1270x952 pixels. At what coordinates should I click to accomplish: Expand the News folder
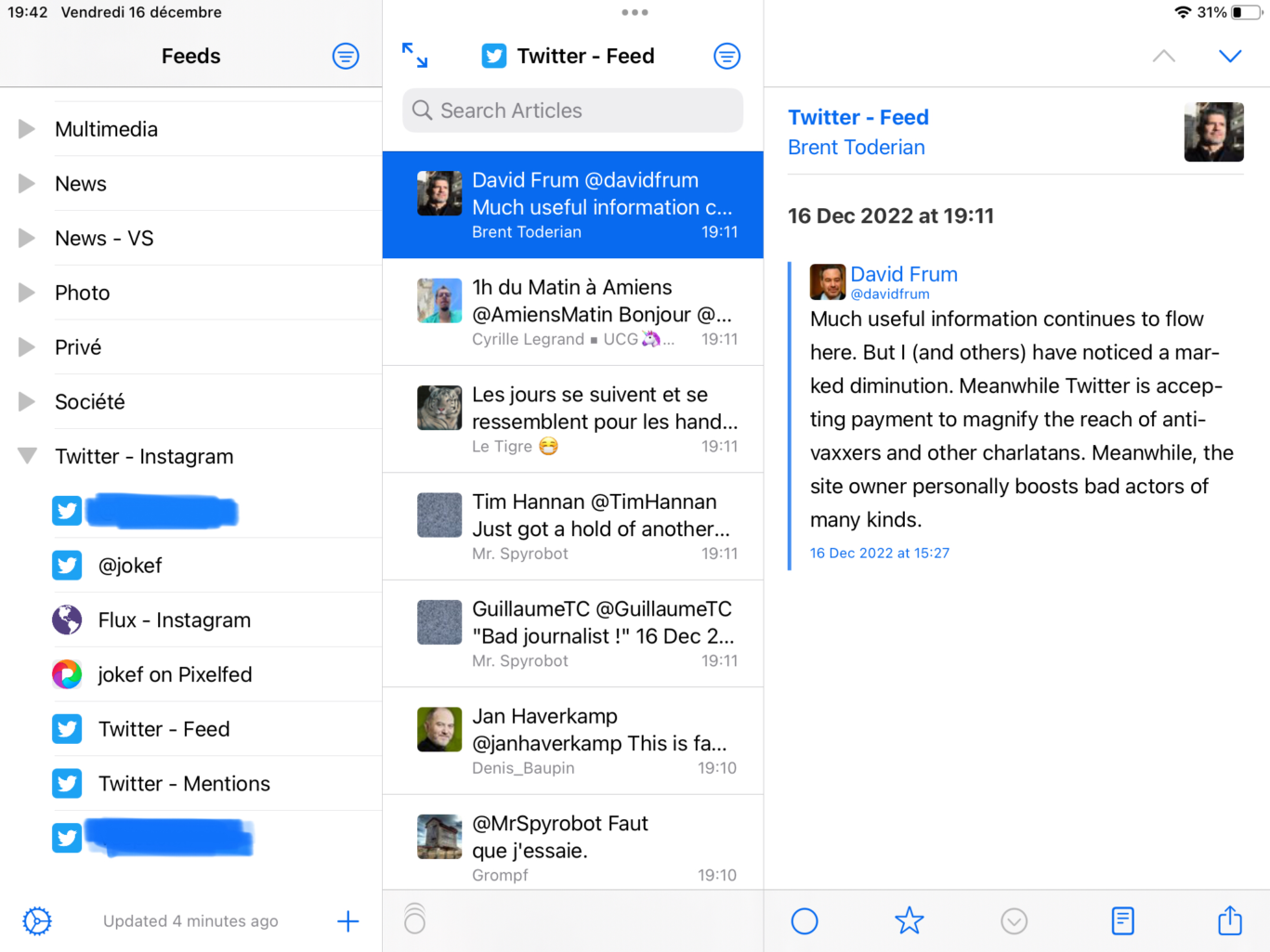(27, 184)
